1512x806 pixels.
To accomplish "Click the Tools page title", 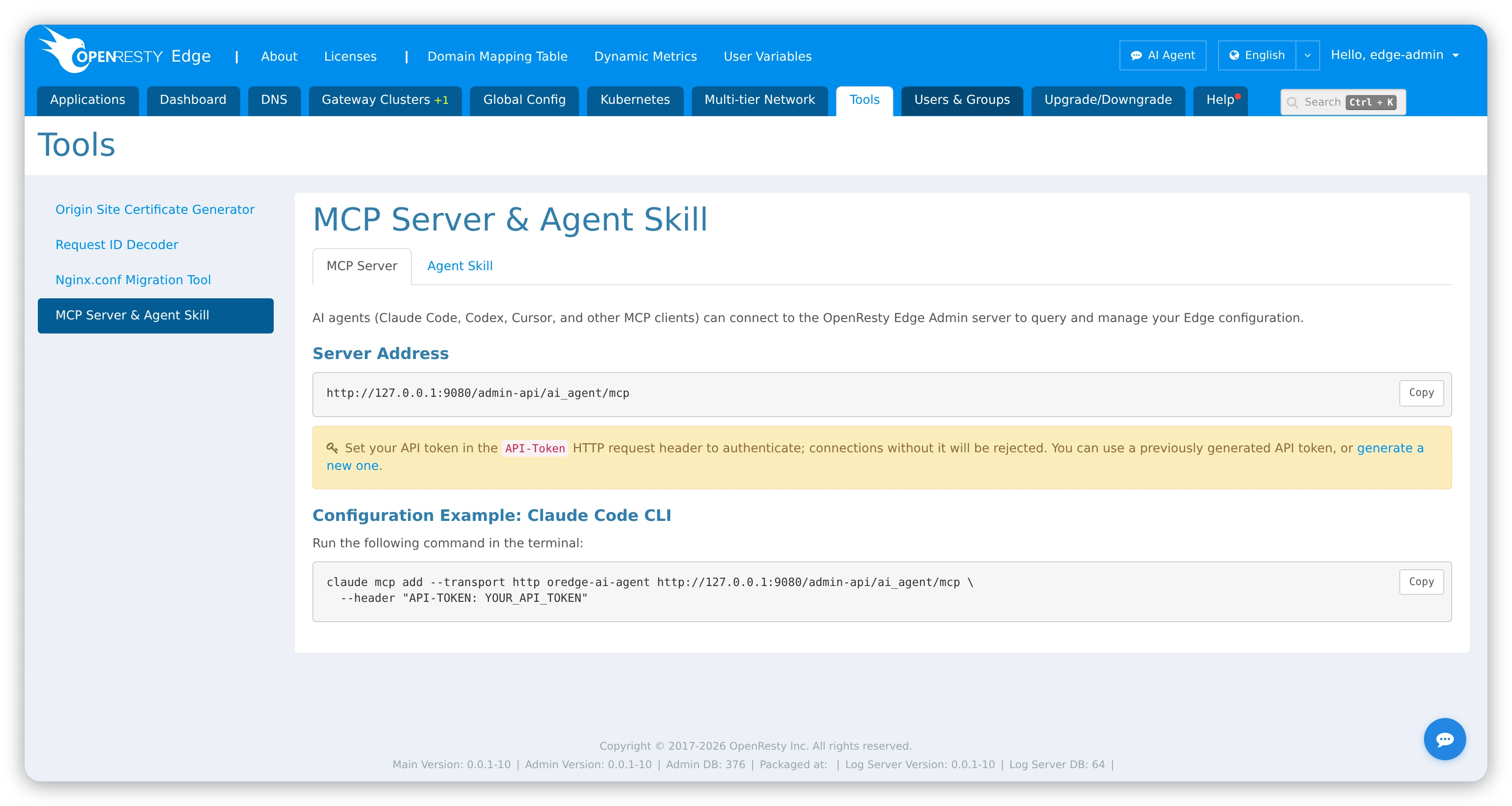I will [x=76, y=144].
